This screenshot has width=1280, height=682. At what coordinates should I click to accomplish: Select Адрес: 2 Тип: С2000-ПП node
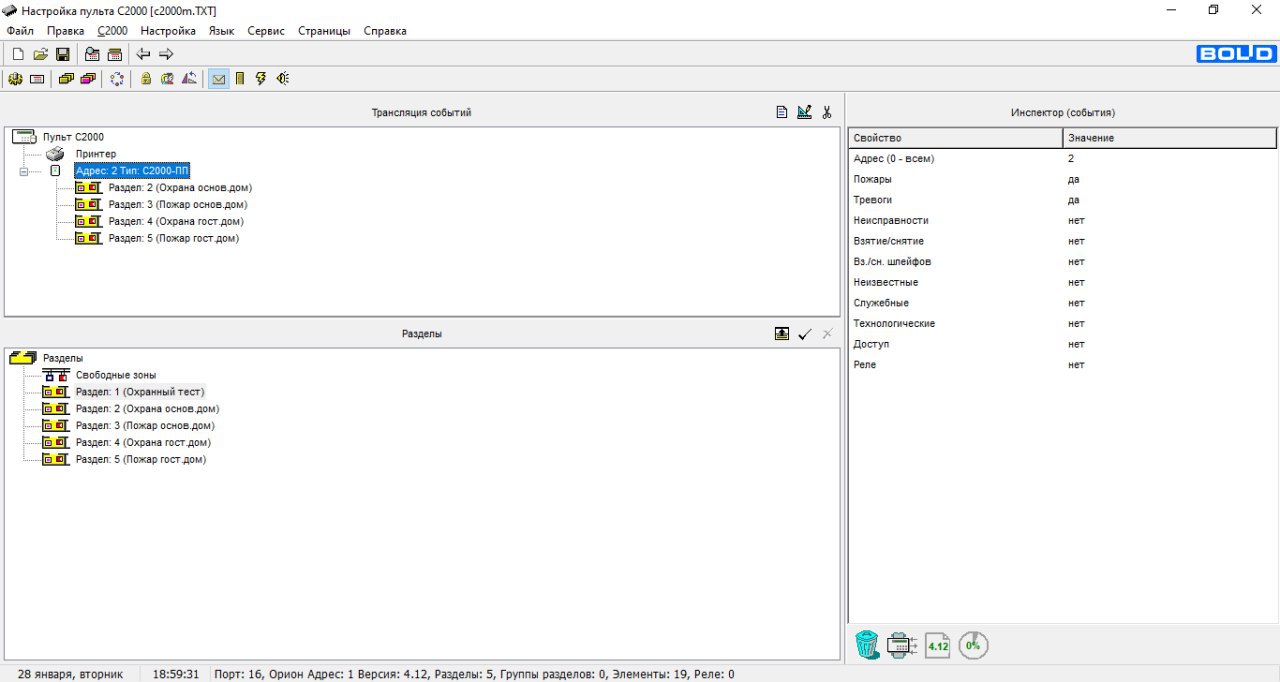[132, 171]
